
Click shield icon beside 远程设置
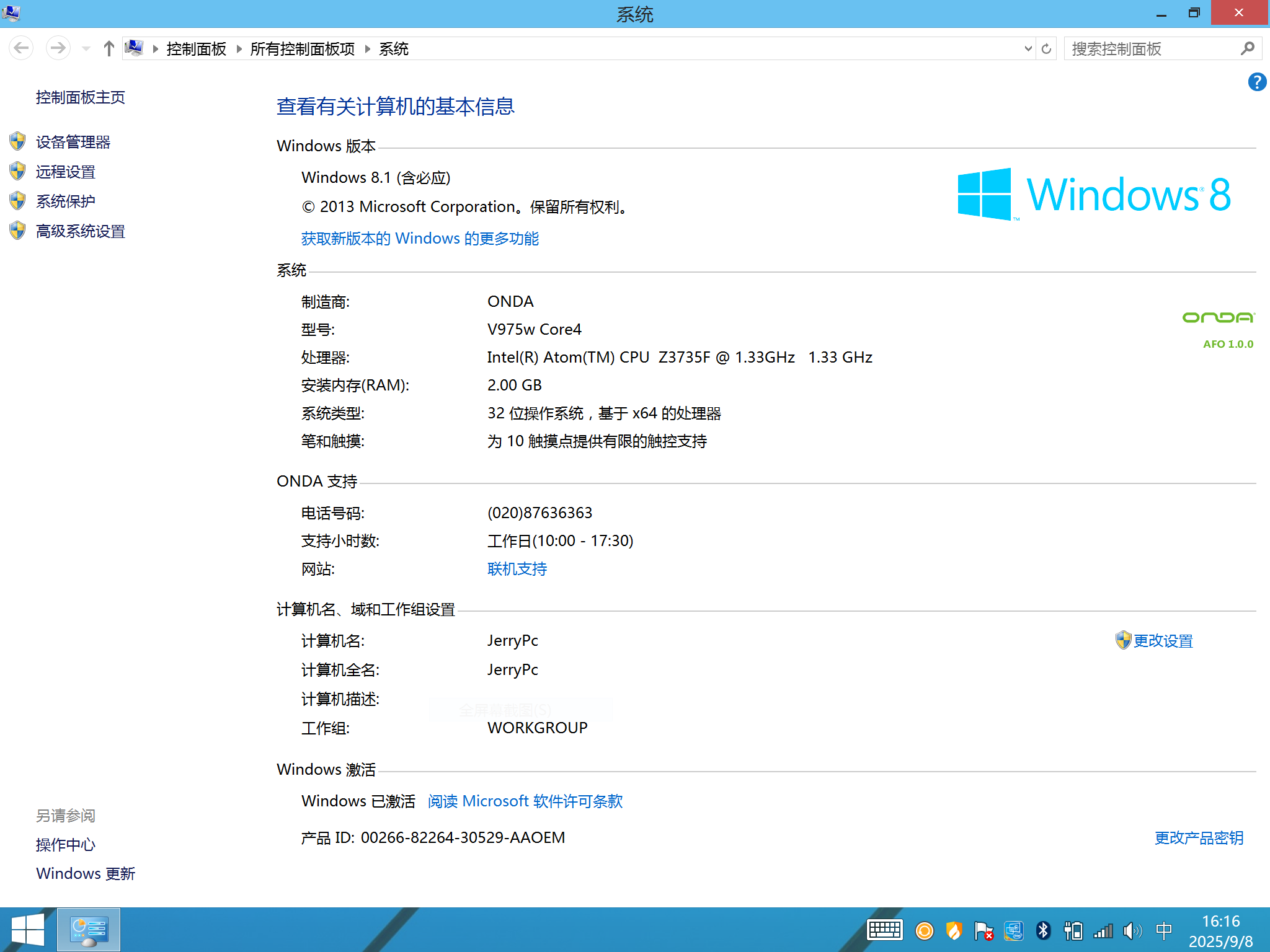pyautogui.click(x=17, y=171)
